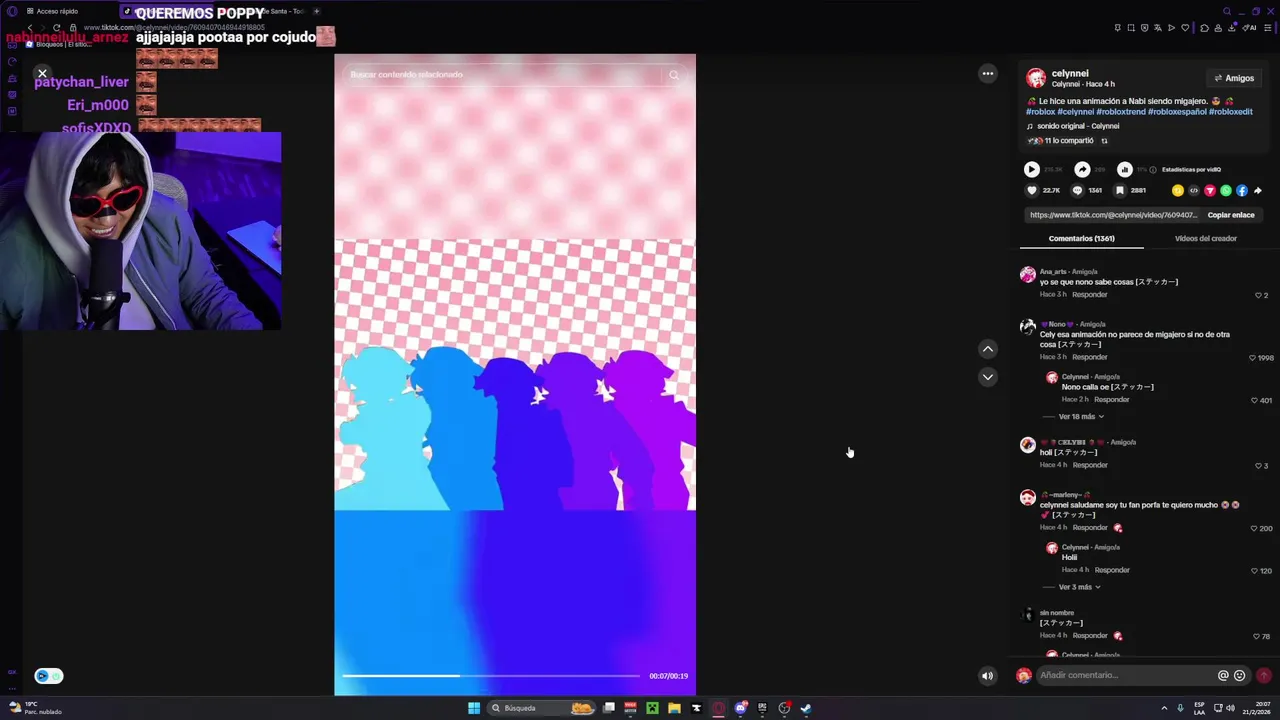Open Discord from the taskbar
This screenshot has width=1280, height=720.
[740, 708]
